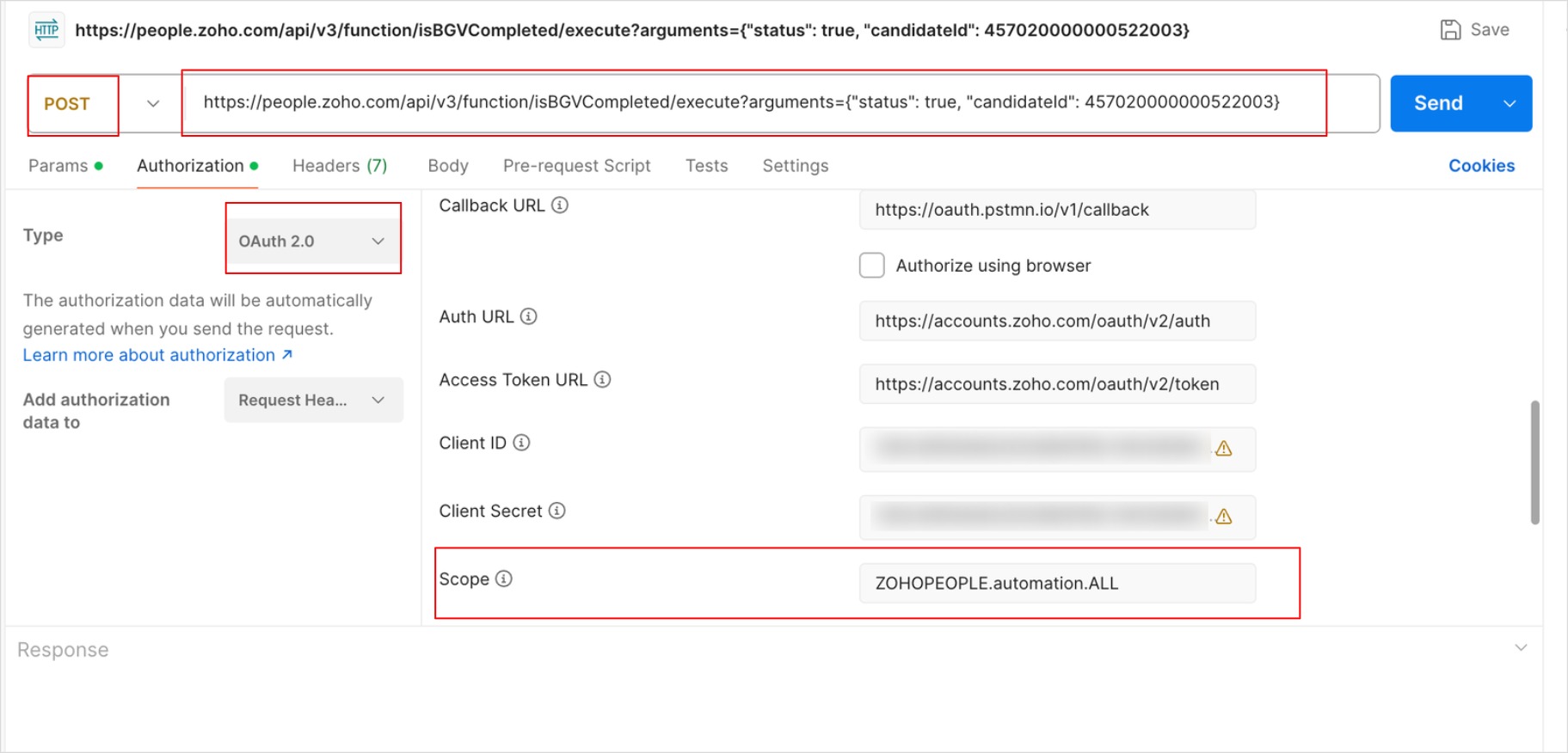Open the Cookies link
Image resolution: width=1568 pixels, height=753 pixels.
[x=1481, y=166]
